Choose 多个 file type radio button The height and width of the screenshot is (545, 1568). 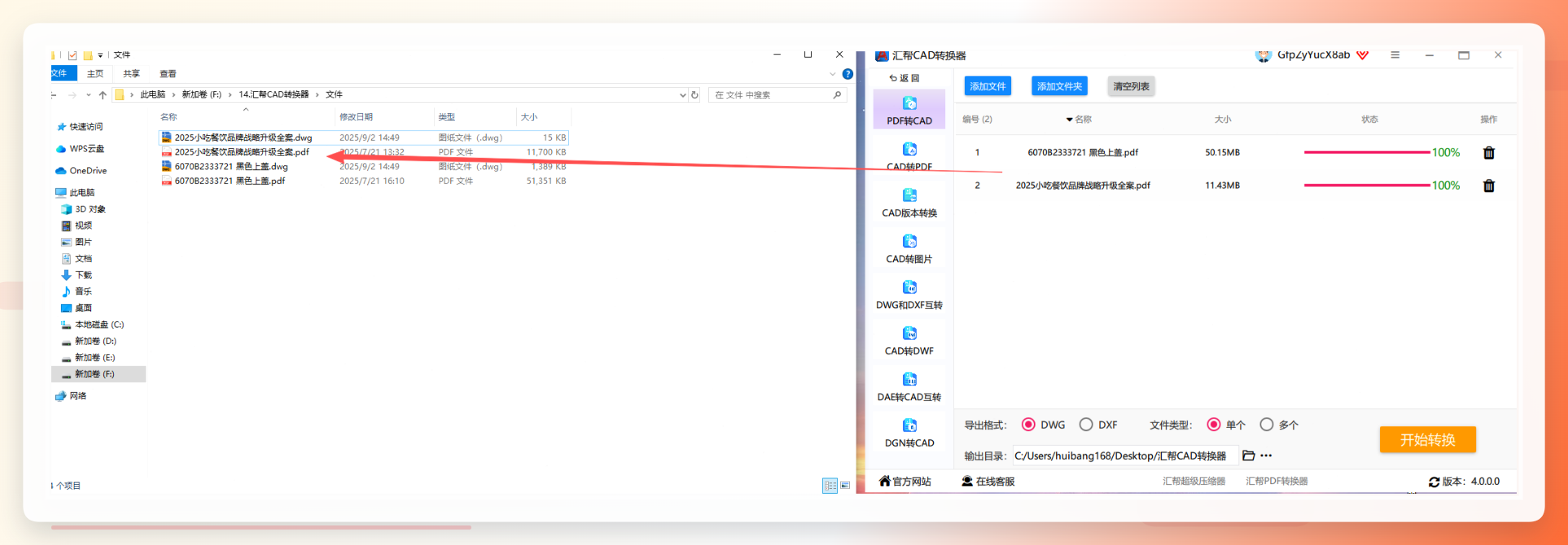1266,424
